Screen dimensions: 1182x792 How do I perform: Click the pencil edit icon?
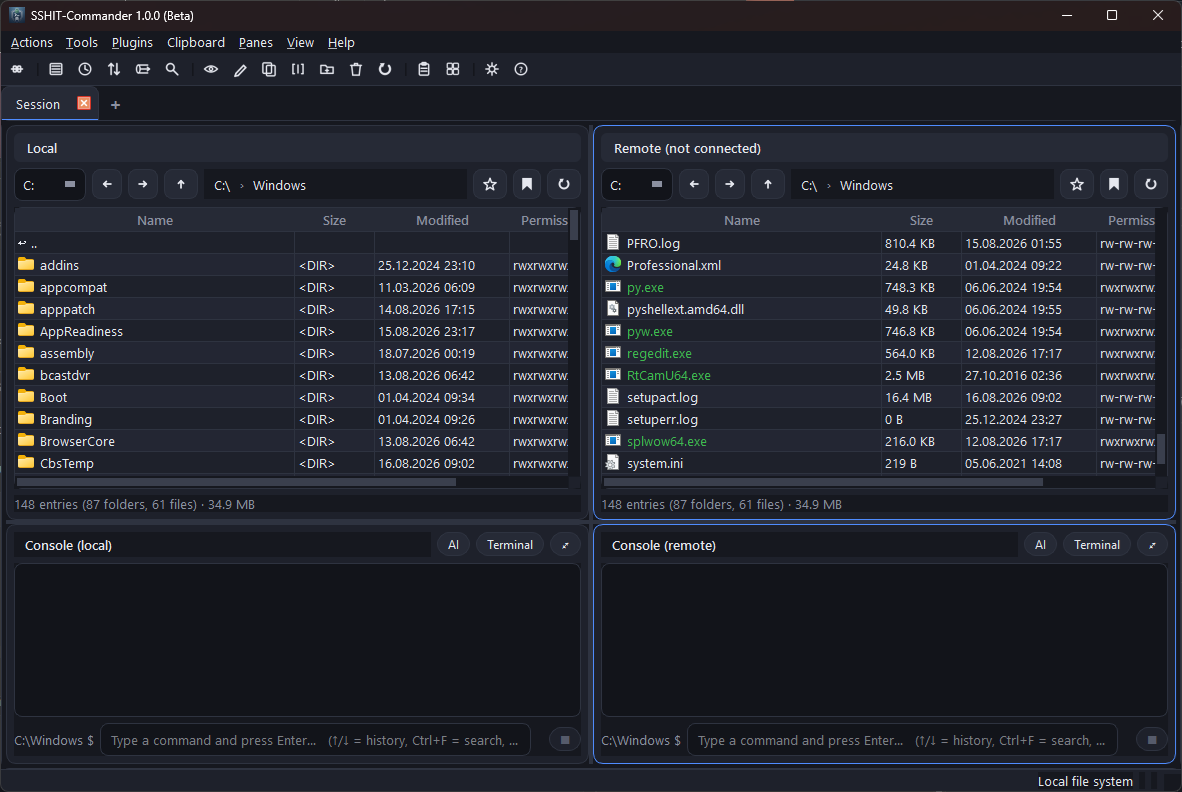[240, 69]
